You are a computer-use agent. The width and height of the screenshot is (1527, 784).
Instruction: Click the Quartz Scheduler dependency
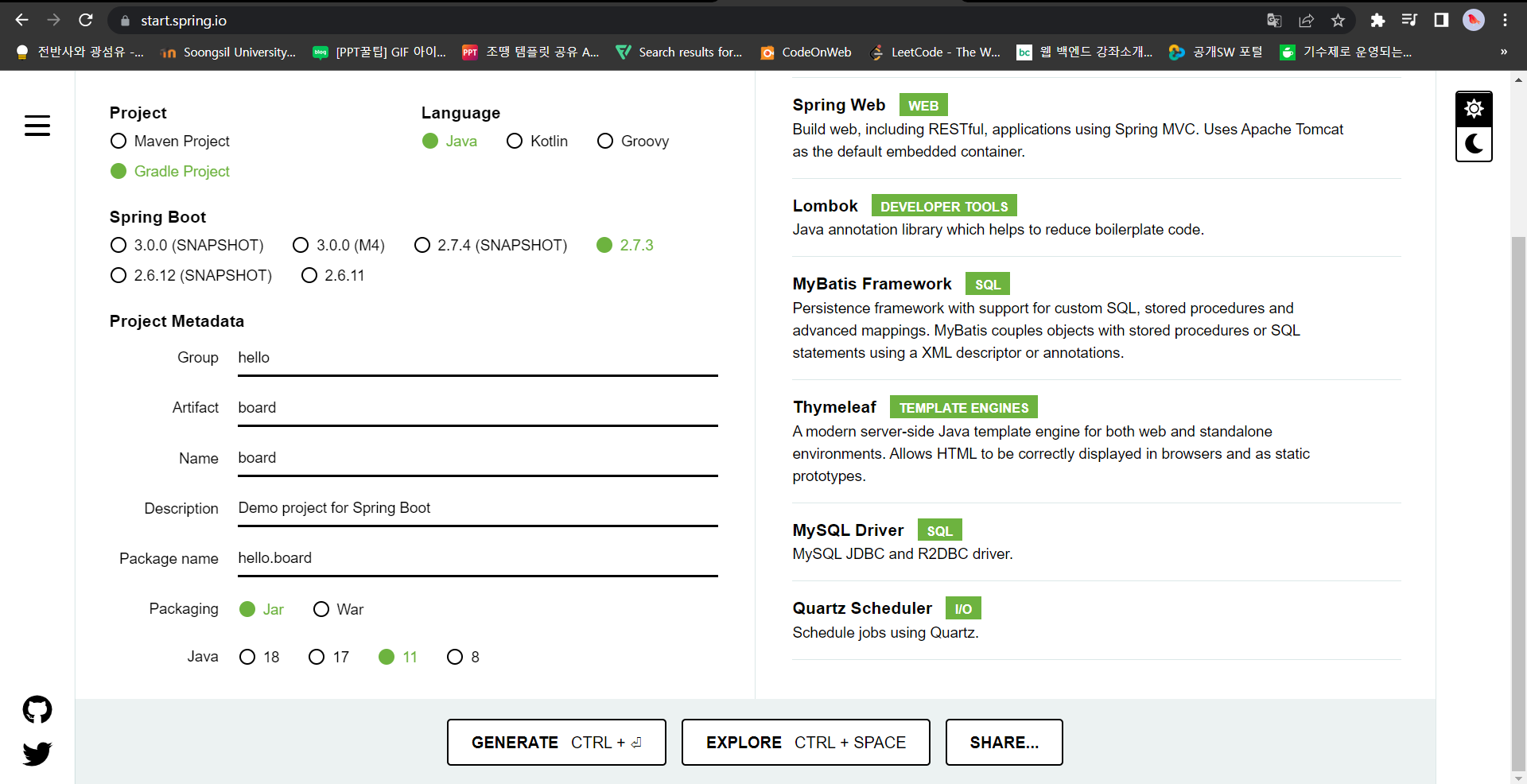click(x=1097, y=620)
